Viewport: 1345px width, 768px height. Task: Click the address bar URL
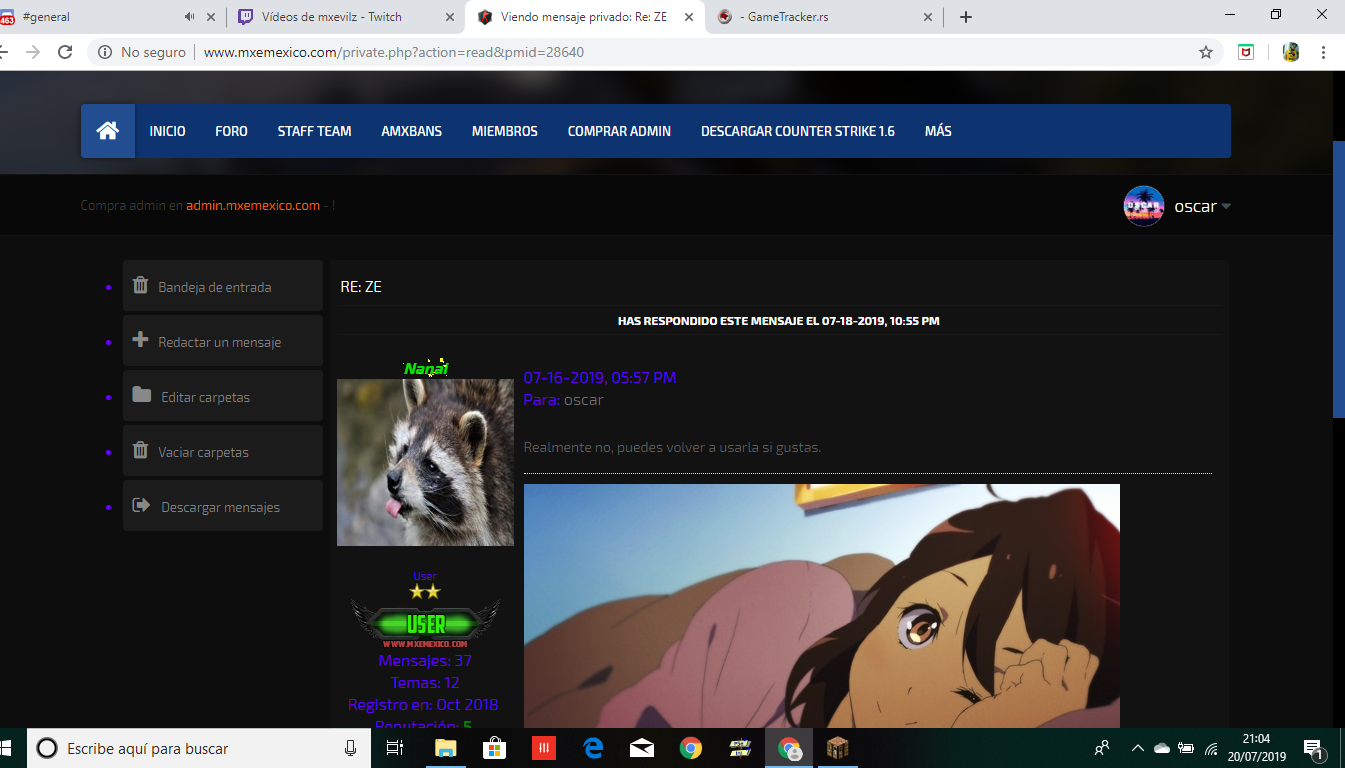[394, 52]
